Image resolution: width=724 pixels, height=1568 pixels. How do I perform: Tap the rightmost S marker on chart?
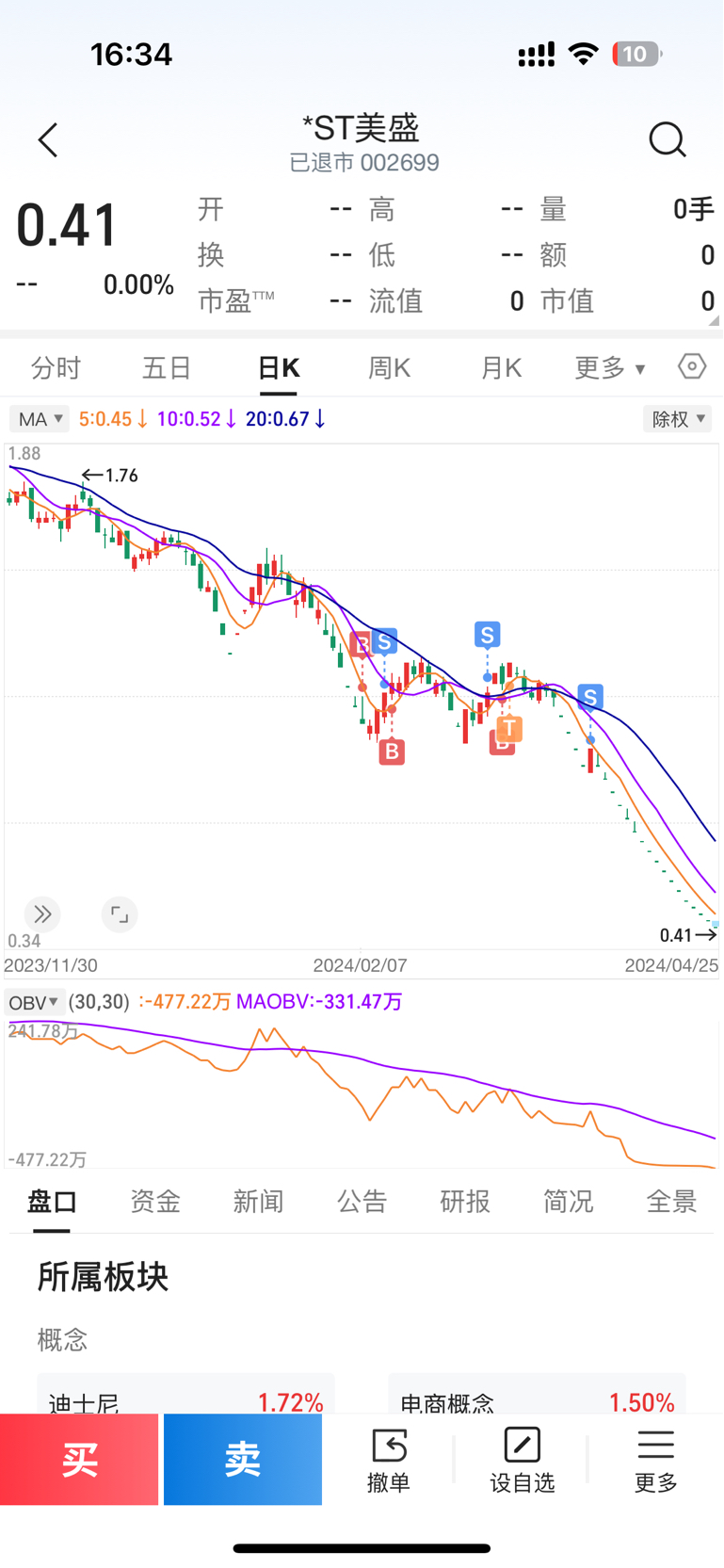pos(590,698)
